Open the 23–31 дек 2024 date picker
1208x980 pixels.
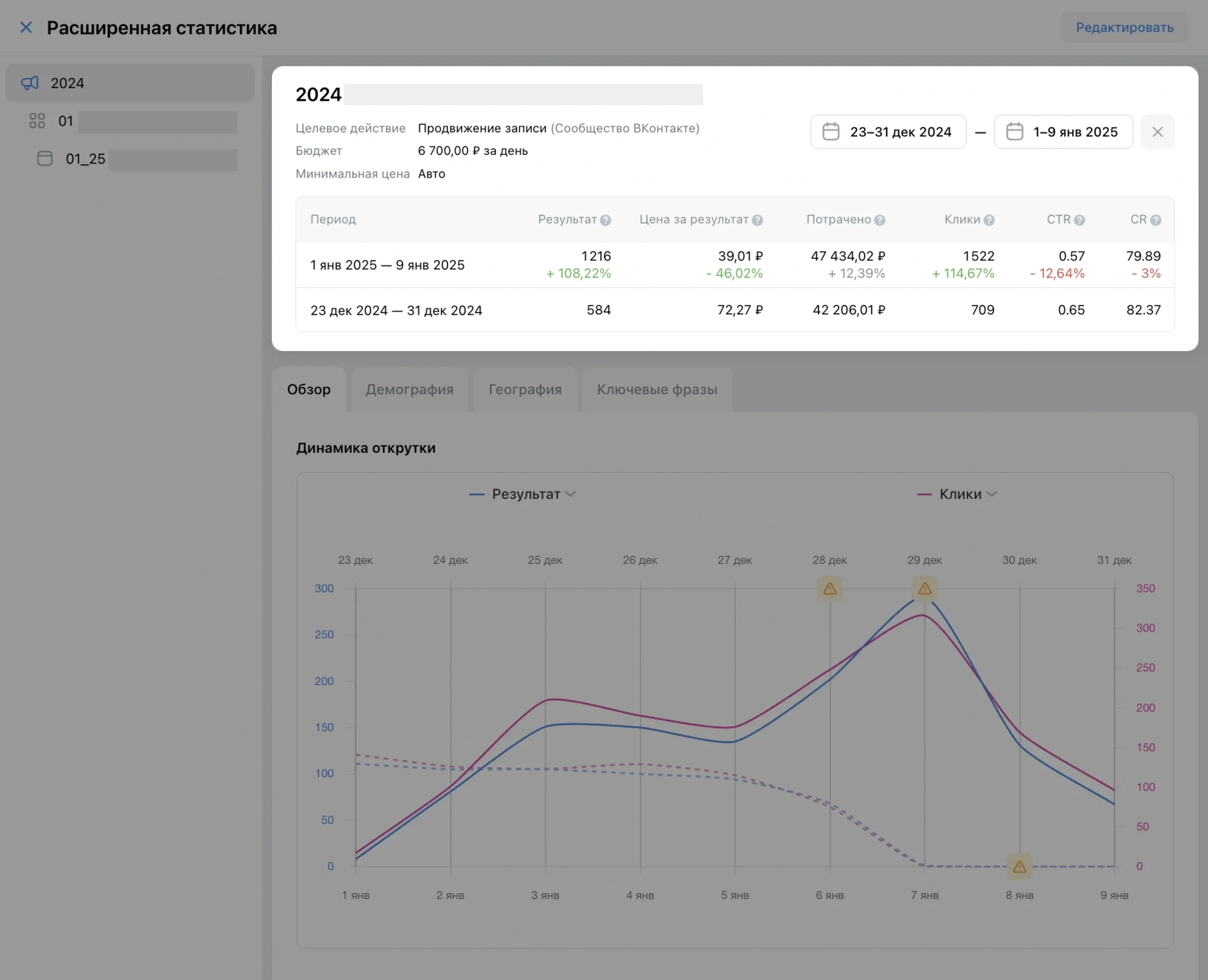[x=888, y=132]
